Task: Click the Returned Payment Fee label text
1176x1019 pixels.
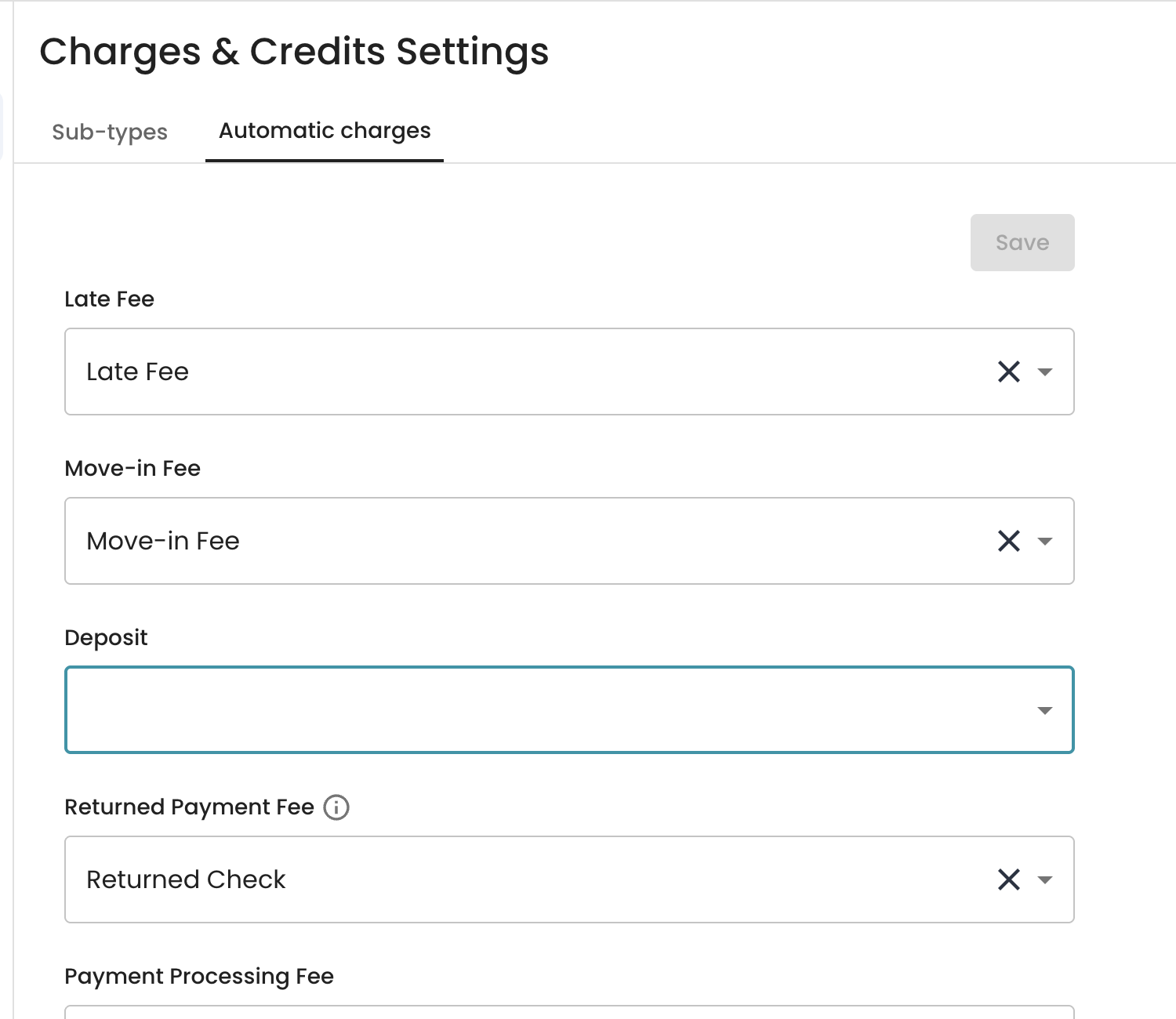Action: click(189, 807)
